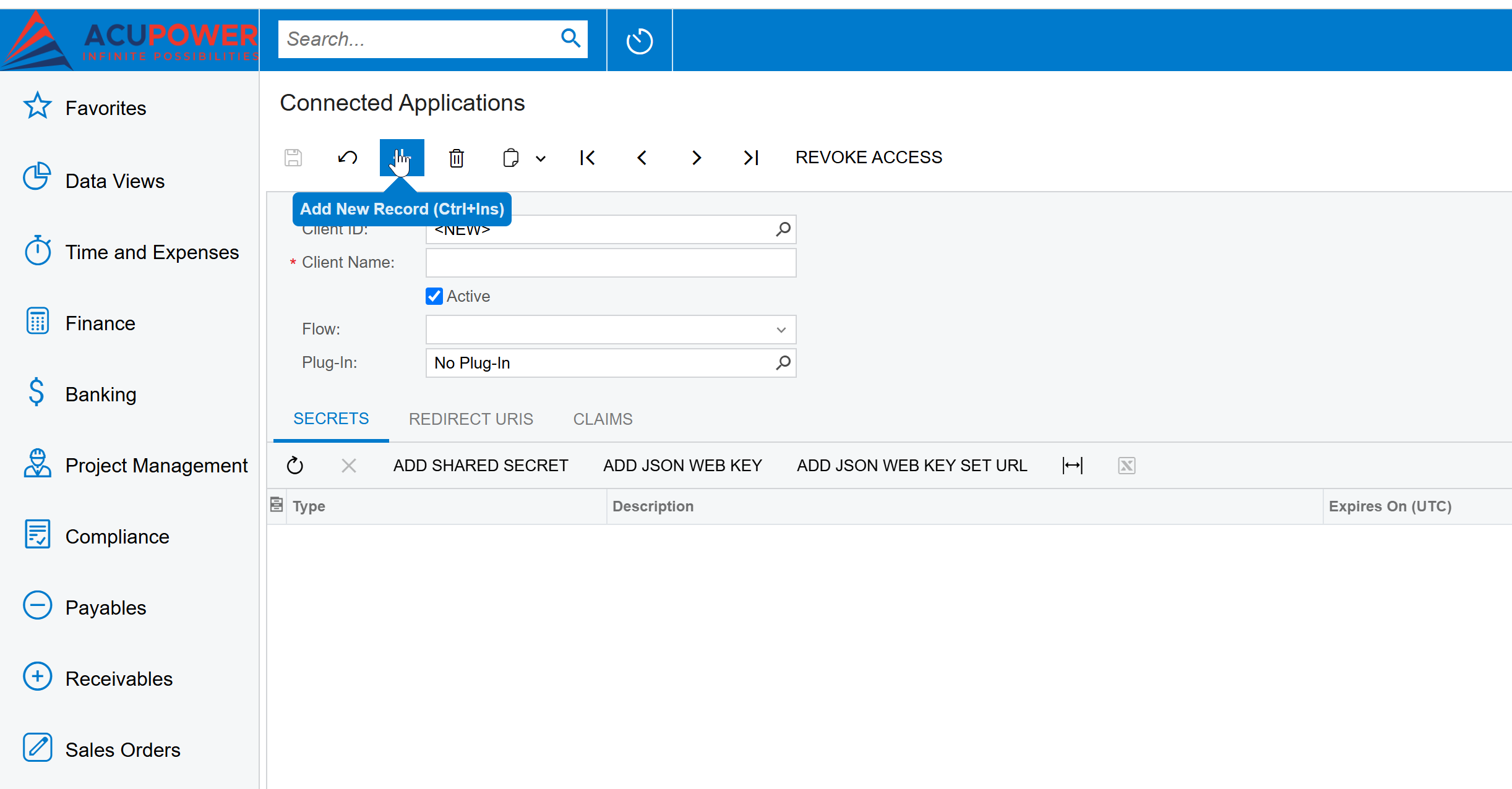Click the Delete record icon
The image size is (1512, 789).
456,157
